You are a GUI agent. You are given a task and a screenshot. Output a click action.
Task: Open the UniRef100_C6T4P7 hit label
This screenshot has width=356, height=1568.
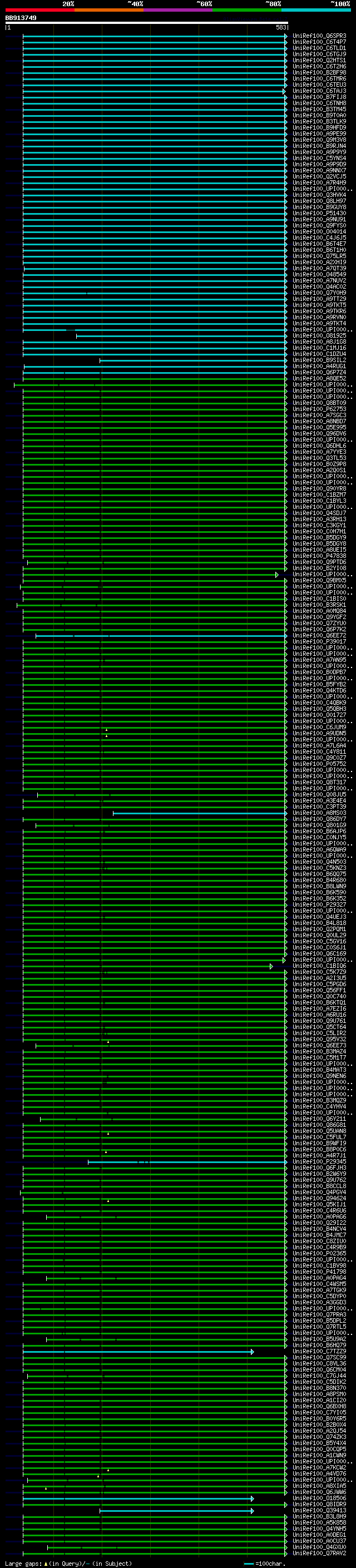[319, 42]
